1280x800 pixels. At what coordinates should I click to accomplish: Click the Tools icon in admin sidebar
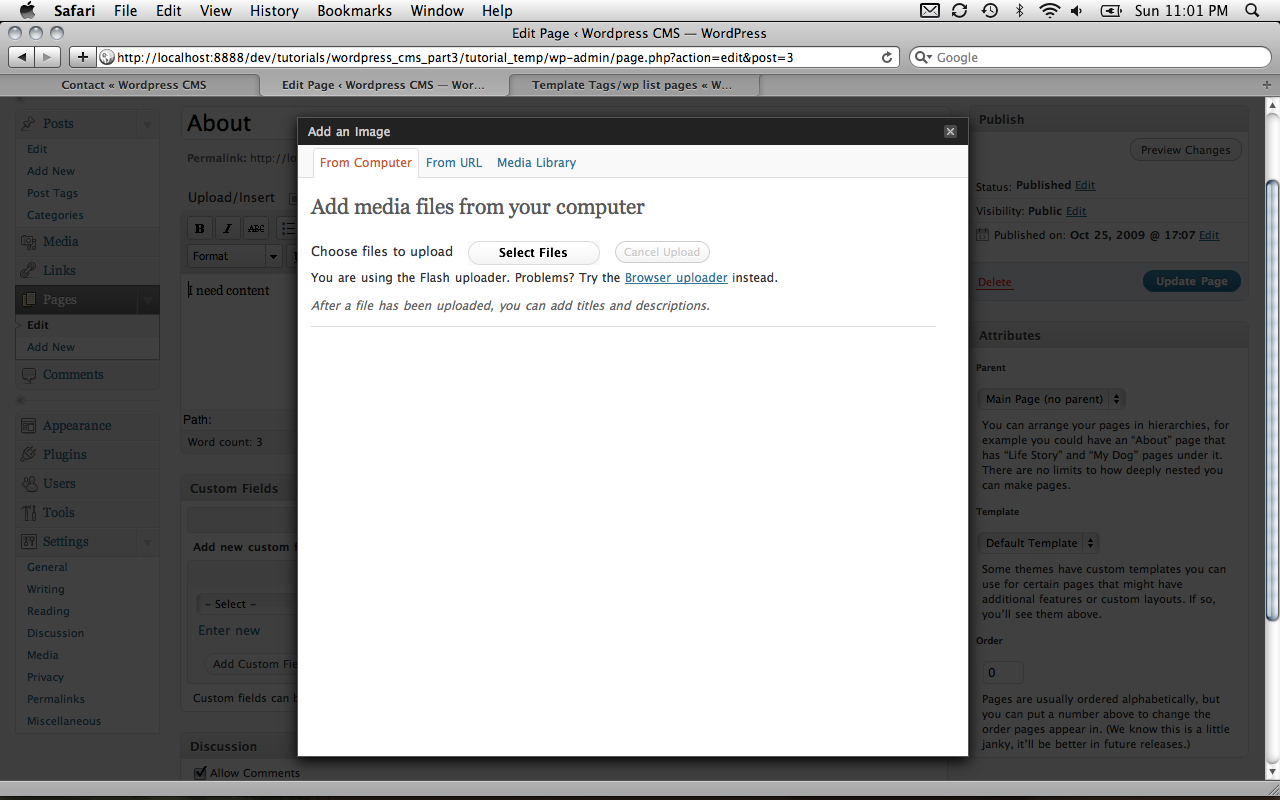pyautogui.click(x=28, y=513)
